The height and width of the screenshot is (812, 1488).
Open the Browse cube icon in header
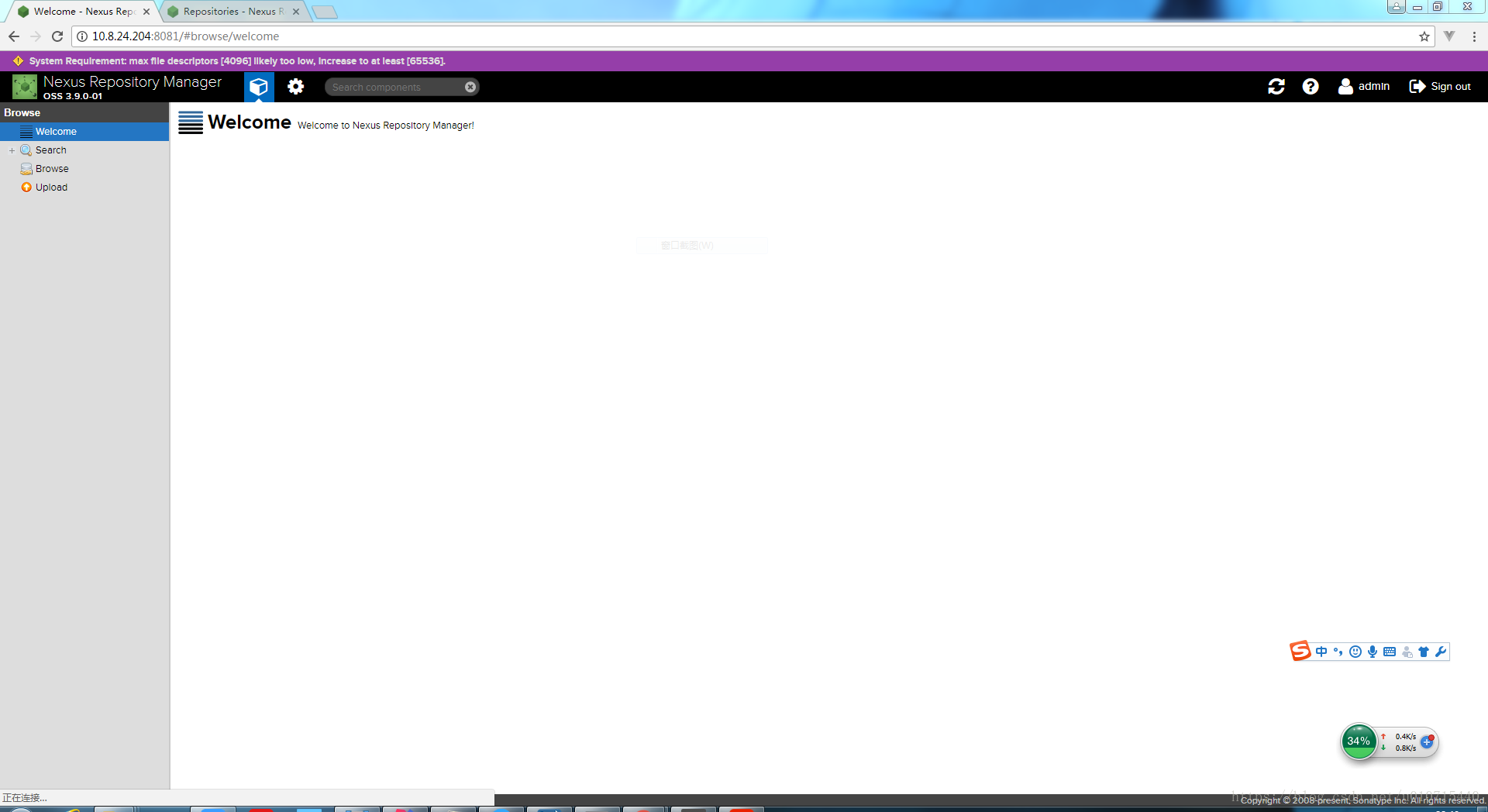(259, 87)
